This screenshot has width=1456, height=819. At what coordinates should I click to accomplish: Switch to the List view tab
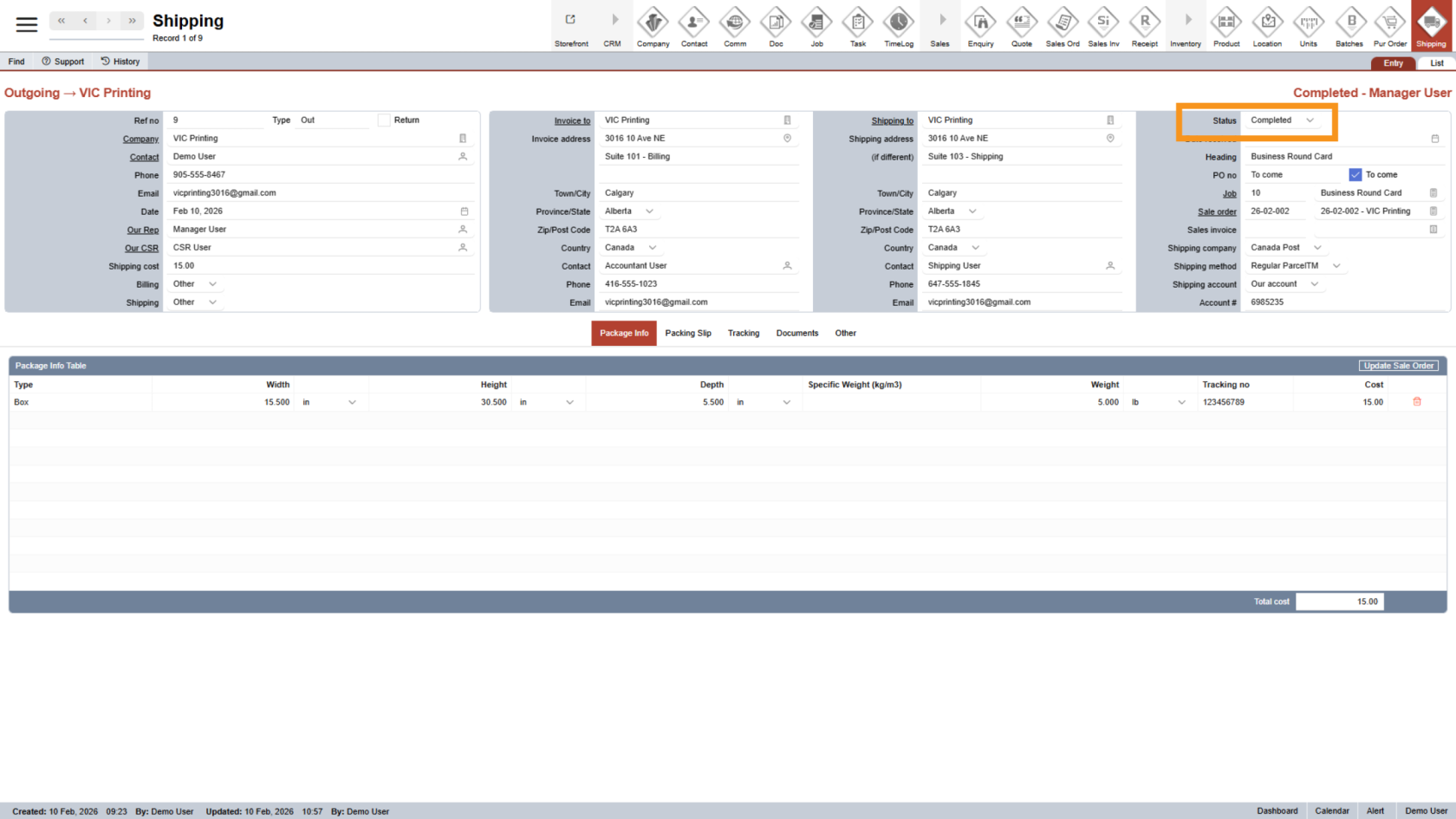pyautogui.click(x=1436, y=63)
